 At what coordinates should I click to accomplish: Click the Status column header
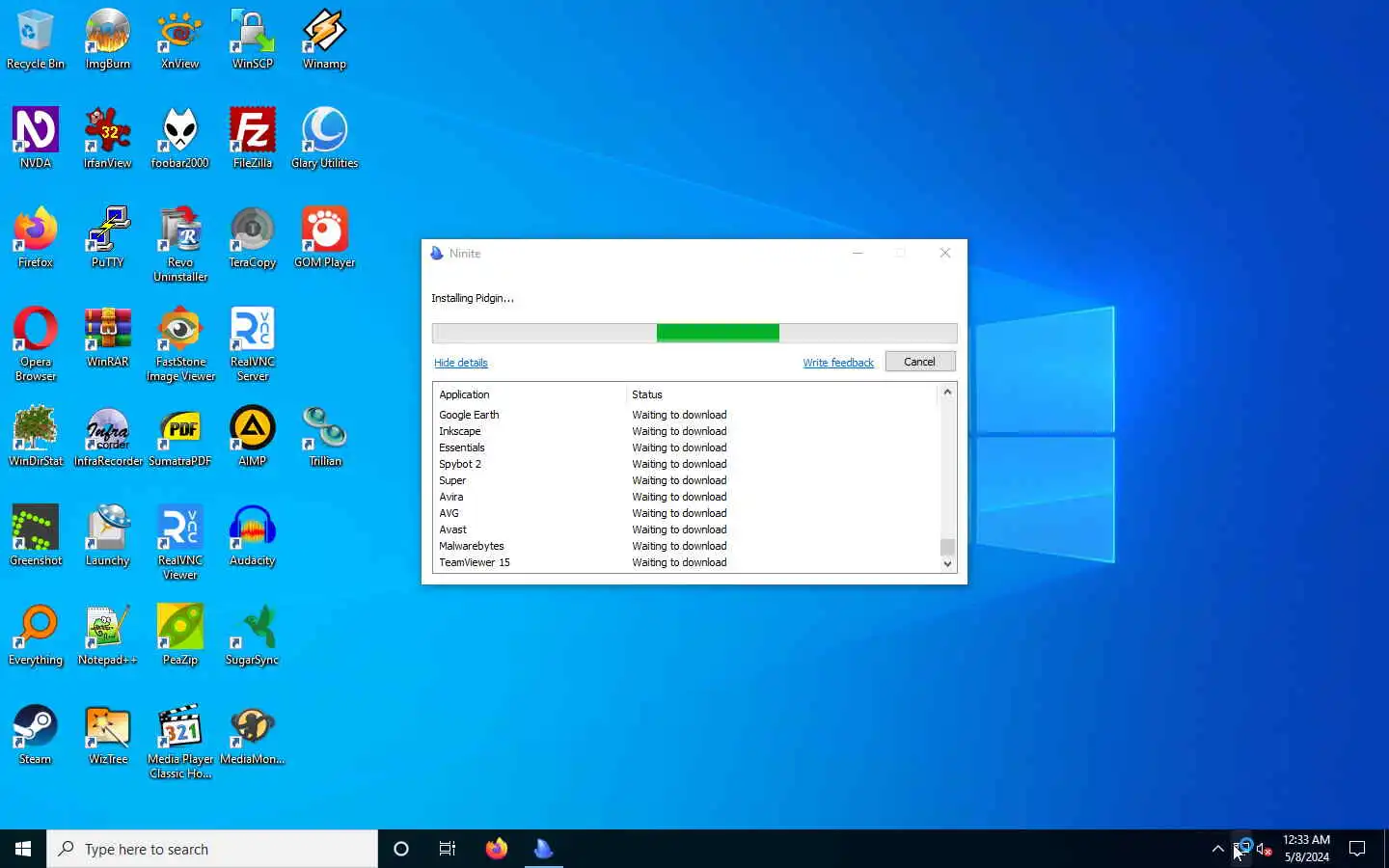[781, 394]
